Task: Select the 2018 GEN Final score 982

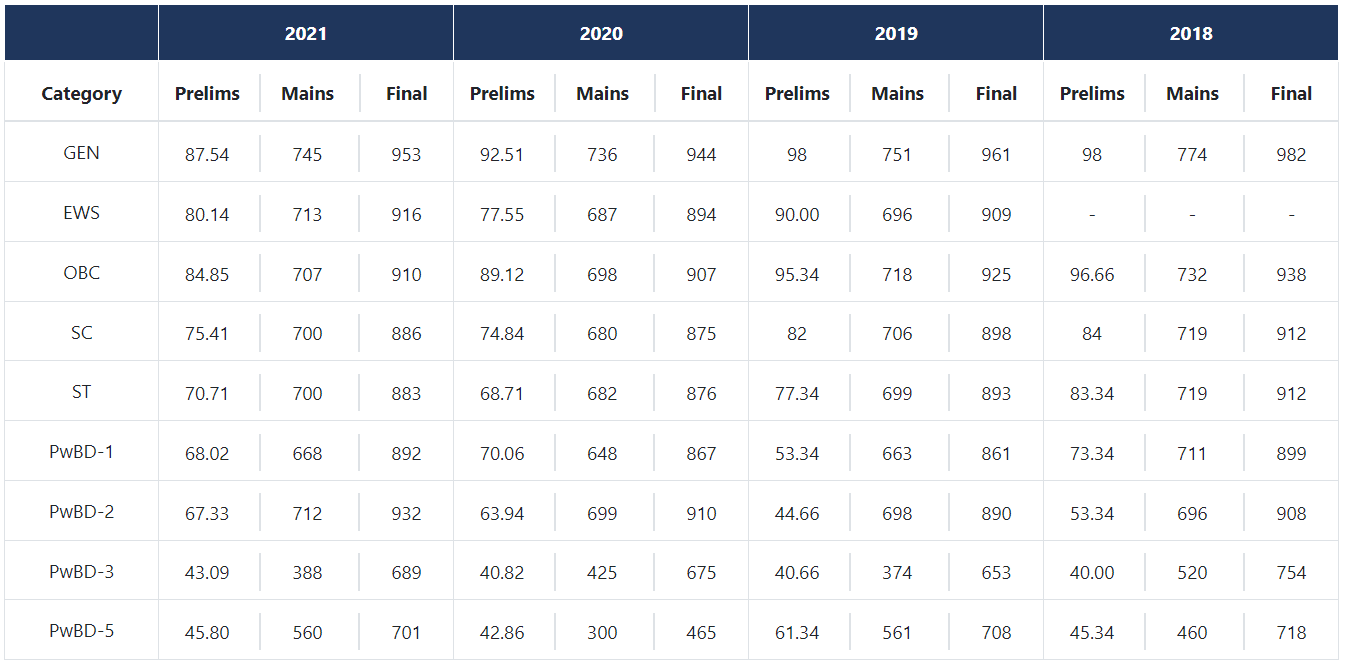Action: pyautogui.click(x=1291, y=155)
